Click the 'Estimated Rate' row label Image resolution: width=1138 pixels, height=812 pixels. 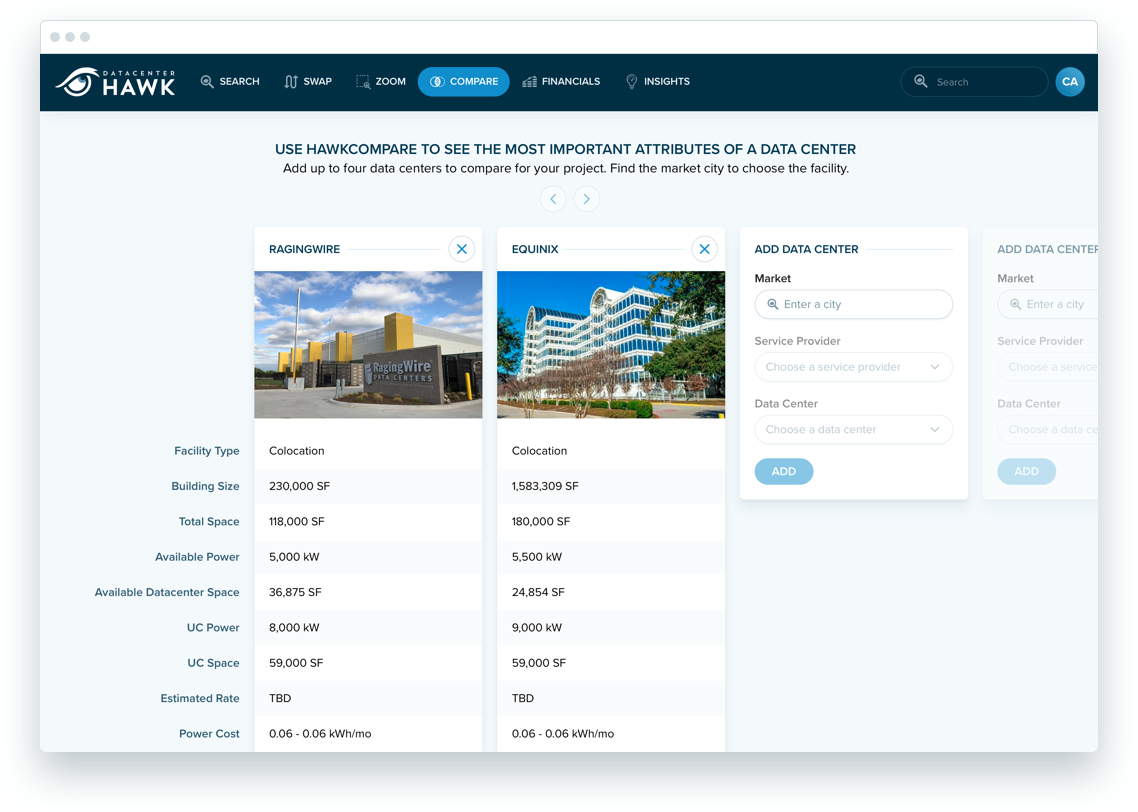click(x=200, y=699)
